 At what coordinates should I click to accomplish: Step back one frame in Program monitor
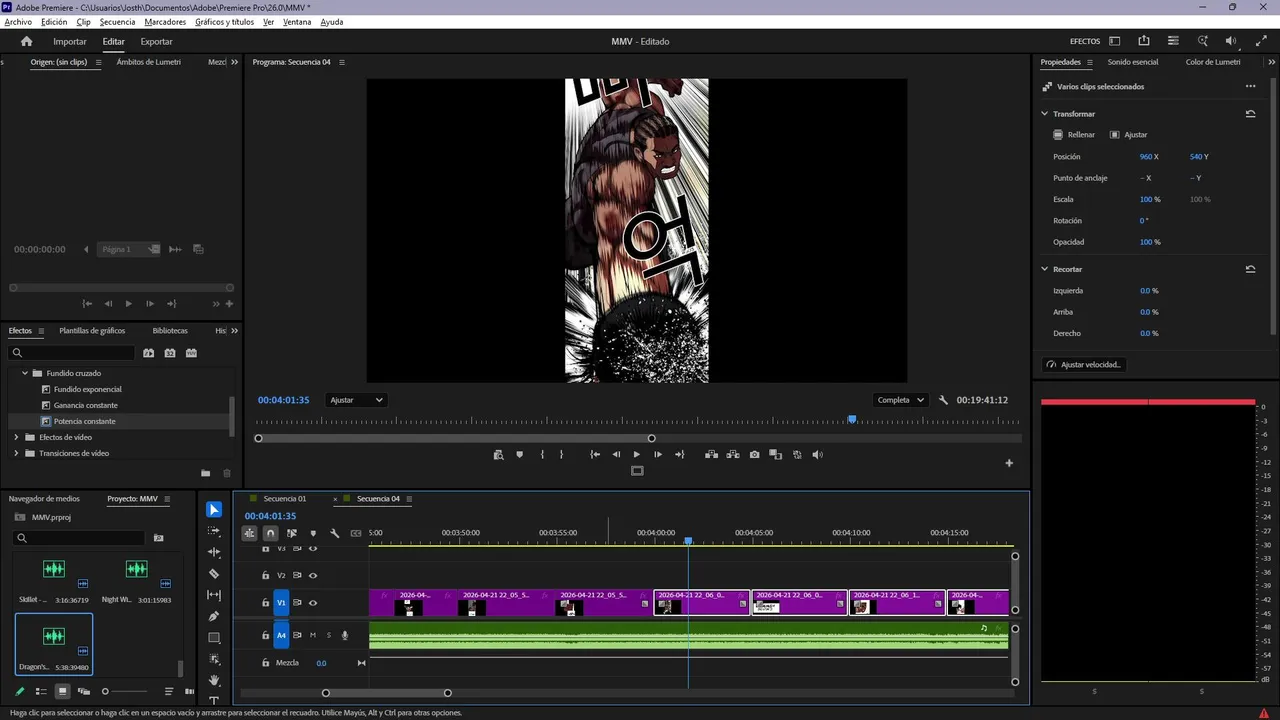616,455
